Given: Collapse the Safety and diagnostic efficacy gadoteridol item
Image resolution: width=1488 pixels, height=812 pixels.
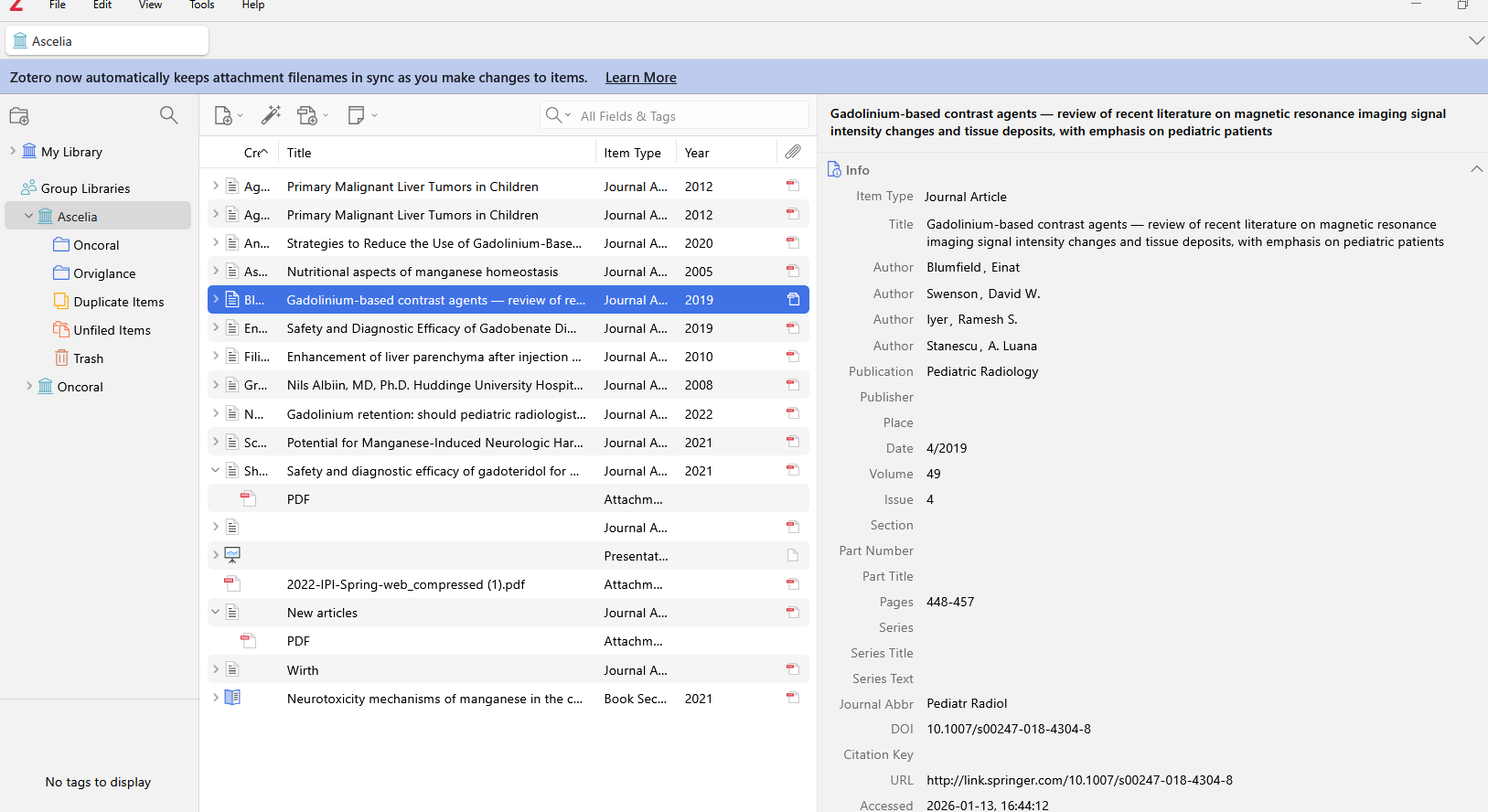Looking at the screenshot, I should 216,470.
